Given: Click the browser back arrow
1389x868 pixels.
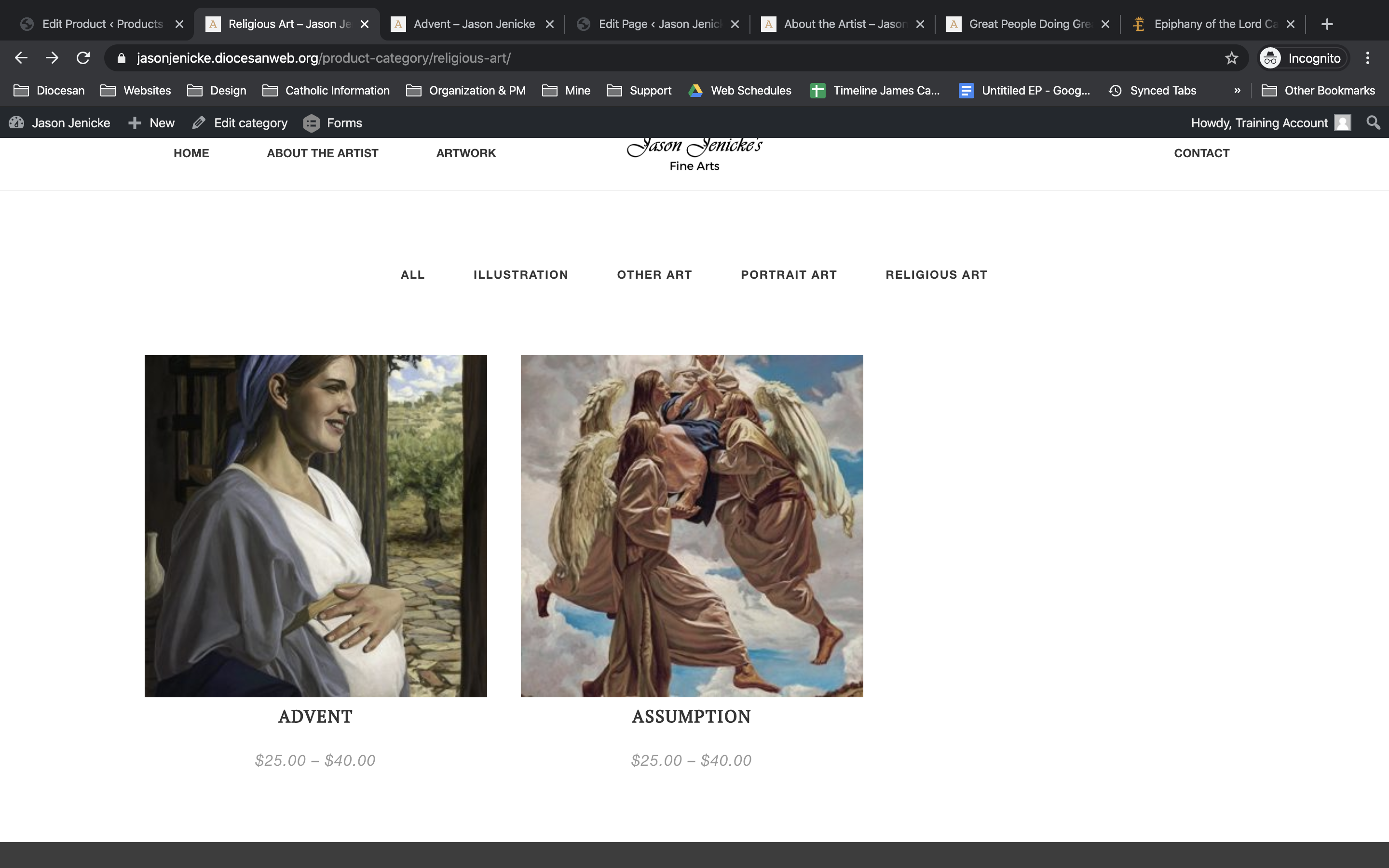Looking at the screenshot, I should tap(21, 58).
